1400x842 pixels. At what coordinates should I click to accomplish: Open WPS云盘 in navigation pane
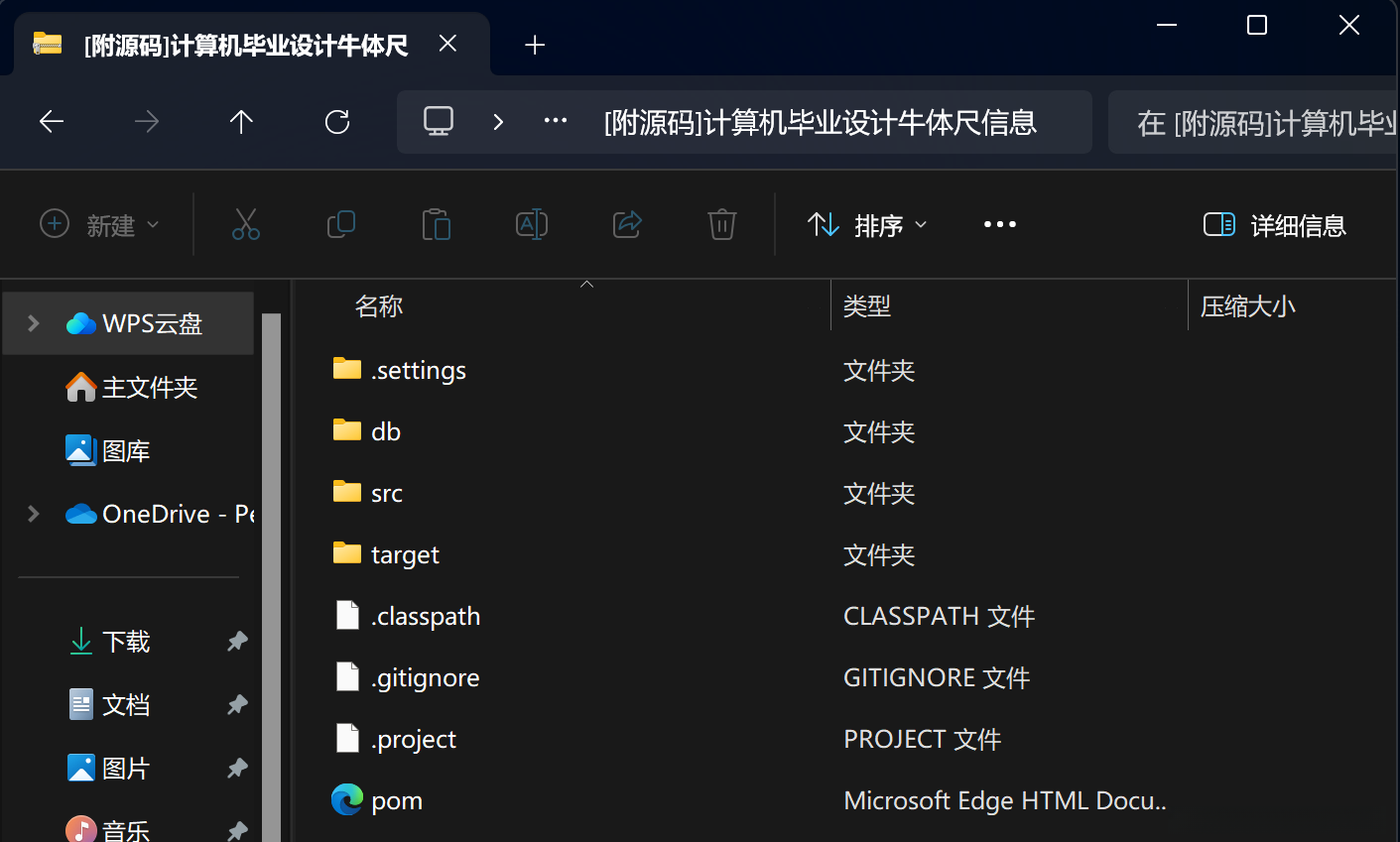[x=134, y=323]
